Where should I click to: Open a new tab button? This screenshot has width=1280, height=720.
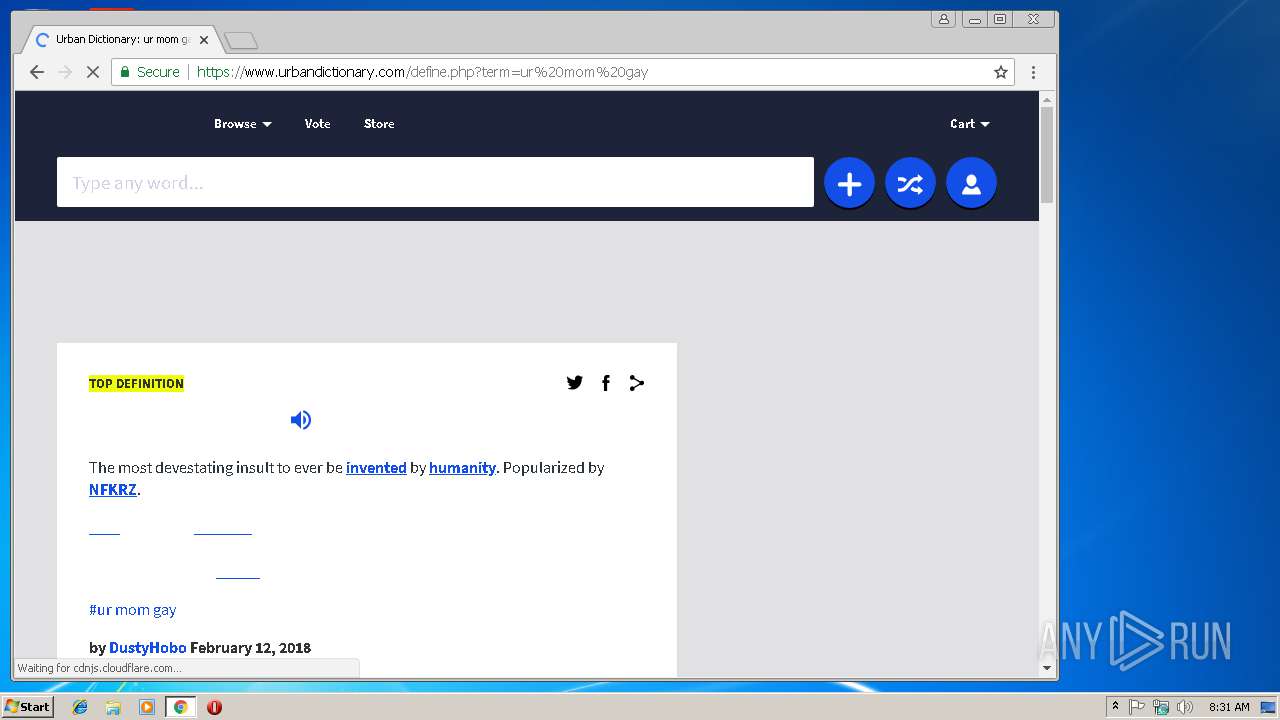241,41
